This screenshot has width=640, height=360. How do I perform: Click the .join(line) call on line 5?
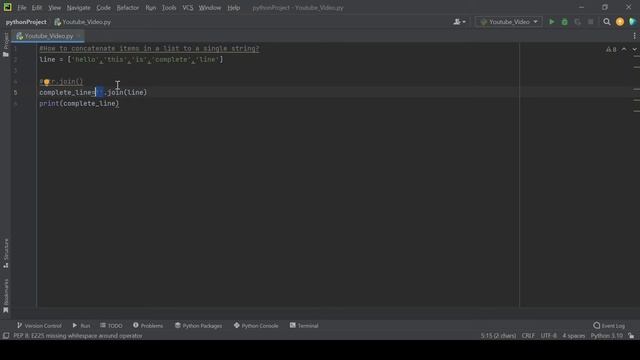[x=125, y=93]
